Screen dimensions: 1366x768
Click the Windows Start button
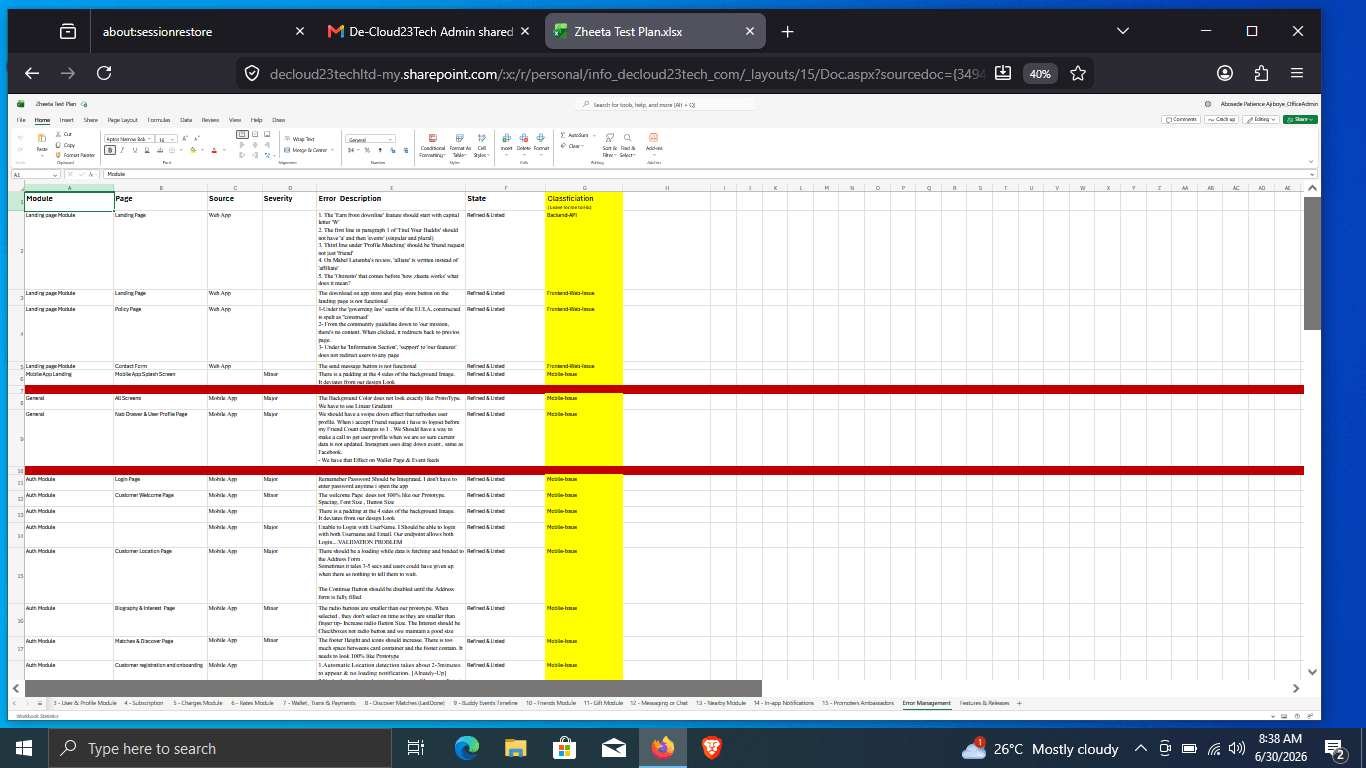[24, 748]
